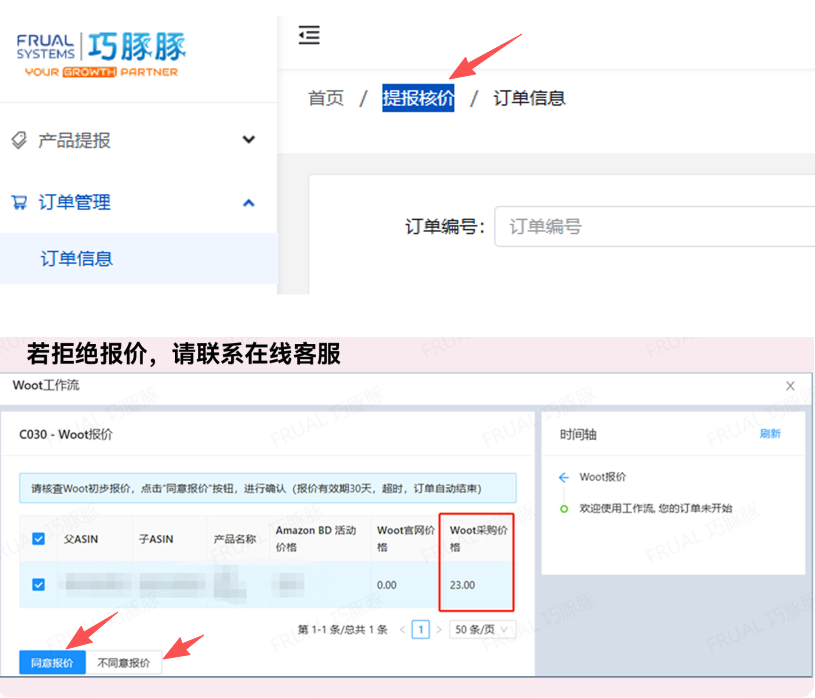The width and height of the screenshot is (815, 698).
Task: Click the 产品提报 tag icon
Action: (19, 141)
